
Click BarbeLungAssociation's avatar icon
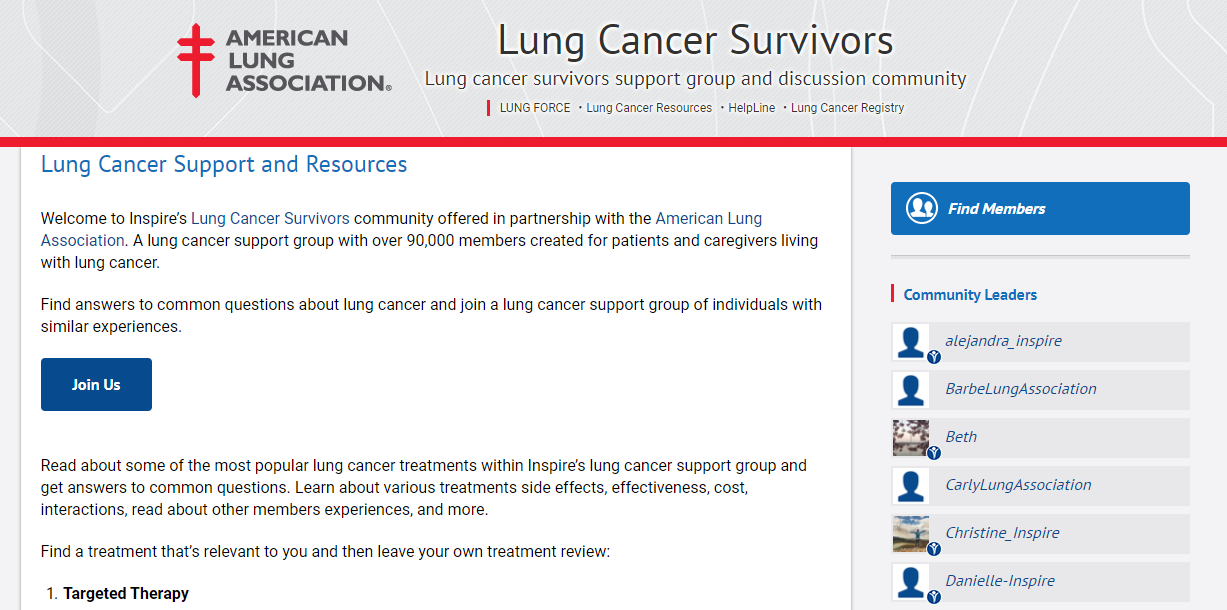coord(911,390)
